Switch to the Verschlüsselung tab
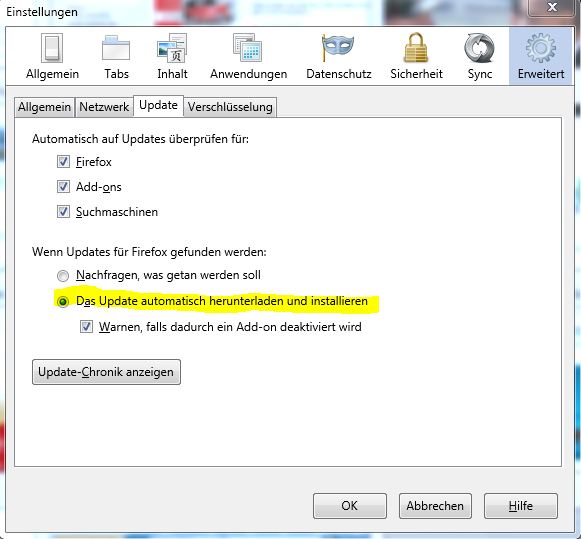Image resolution: width=581 pixels, height=539 pixels. coord(230,107)
